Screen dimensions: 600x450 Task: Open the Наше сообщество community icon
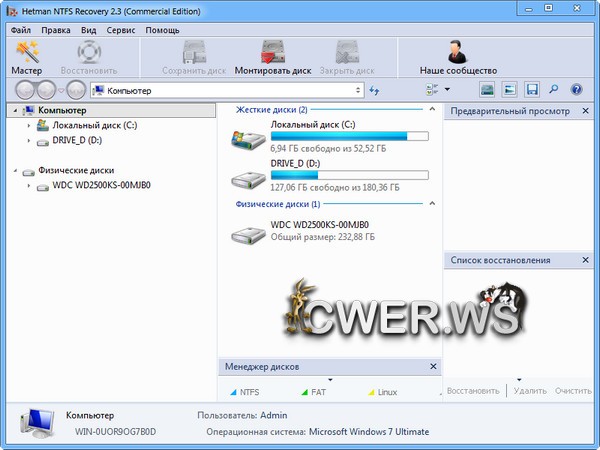(x=458, y=53)
